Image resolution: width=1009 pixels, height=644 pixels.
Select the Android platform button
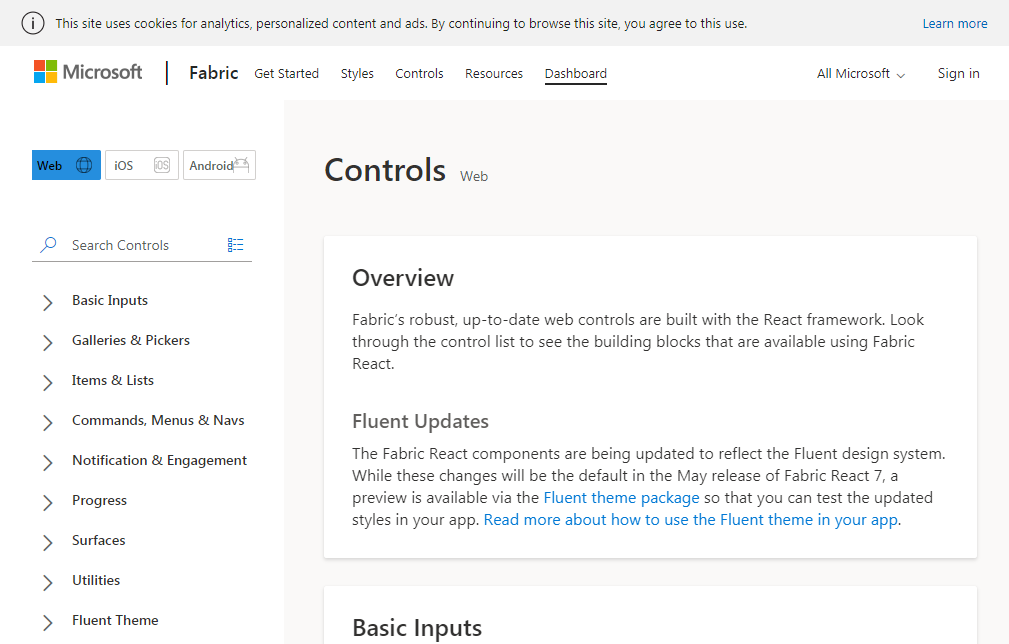(219, 165)
